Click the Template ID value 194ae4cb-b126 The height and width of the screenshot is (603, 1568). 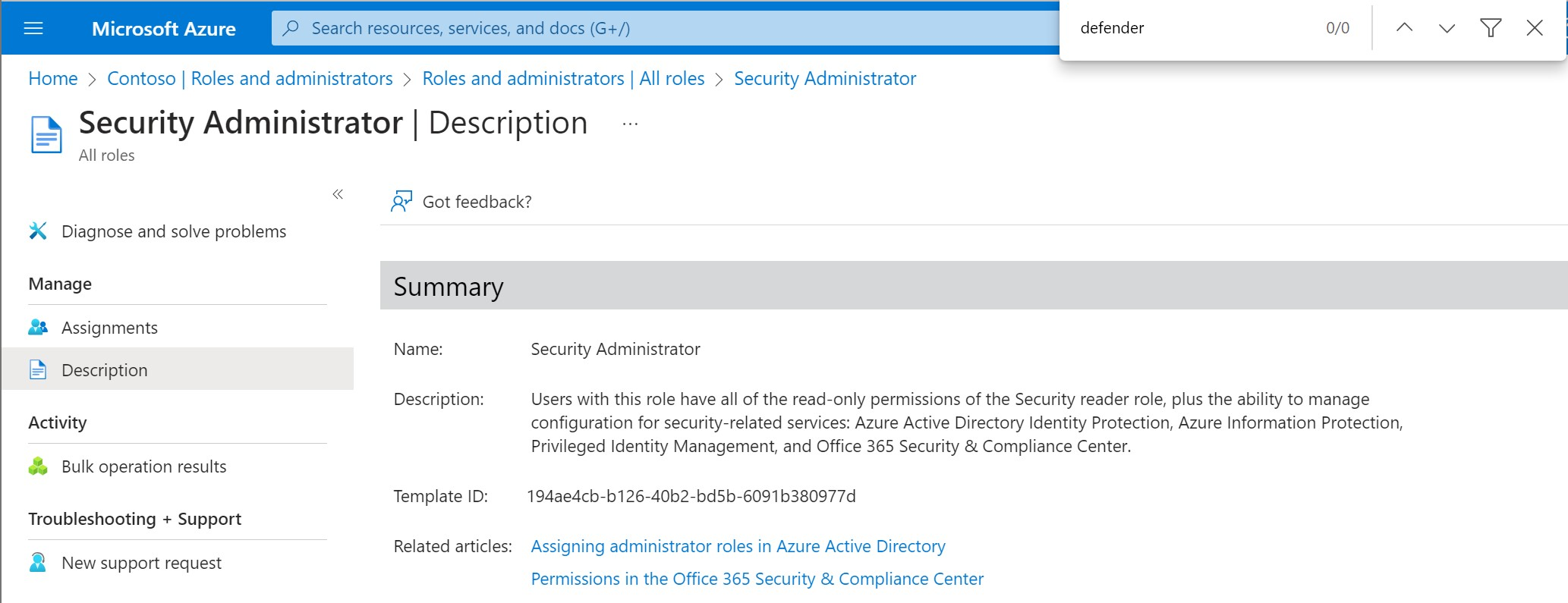[691, 496]
